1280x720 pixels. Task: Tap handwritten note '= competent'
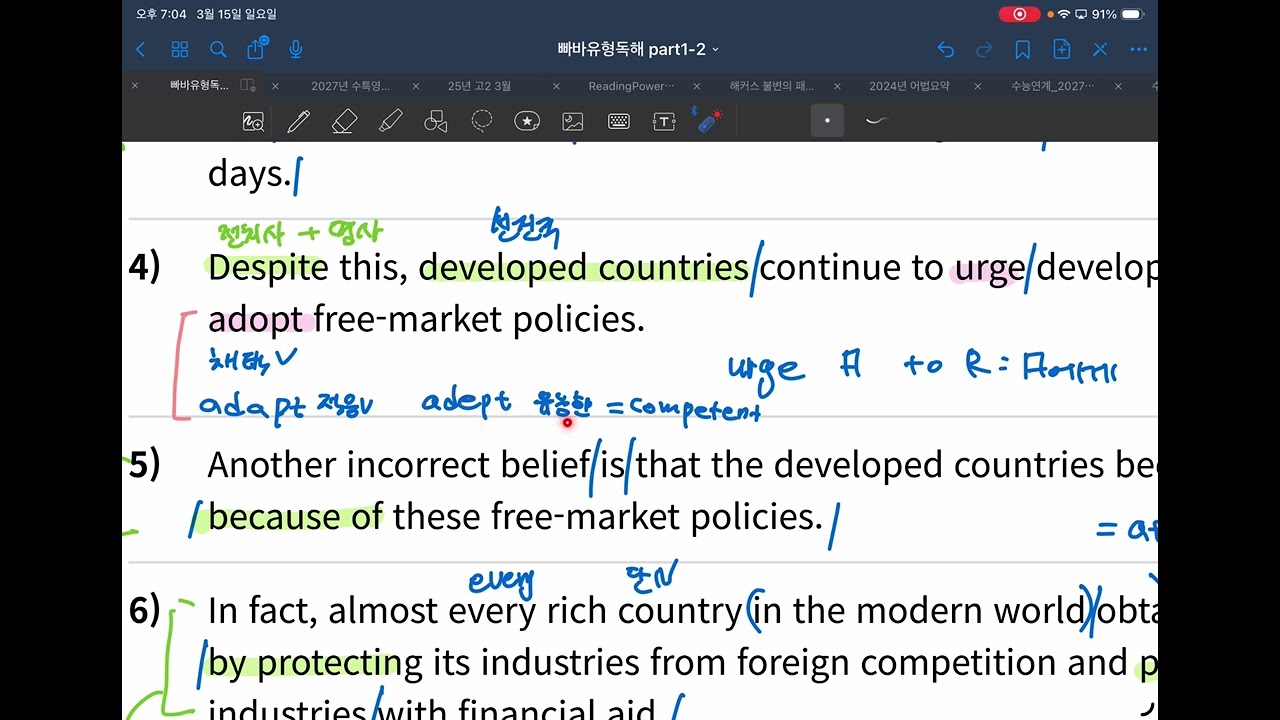[x=683, y=409]
